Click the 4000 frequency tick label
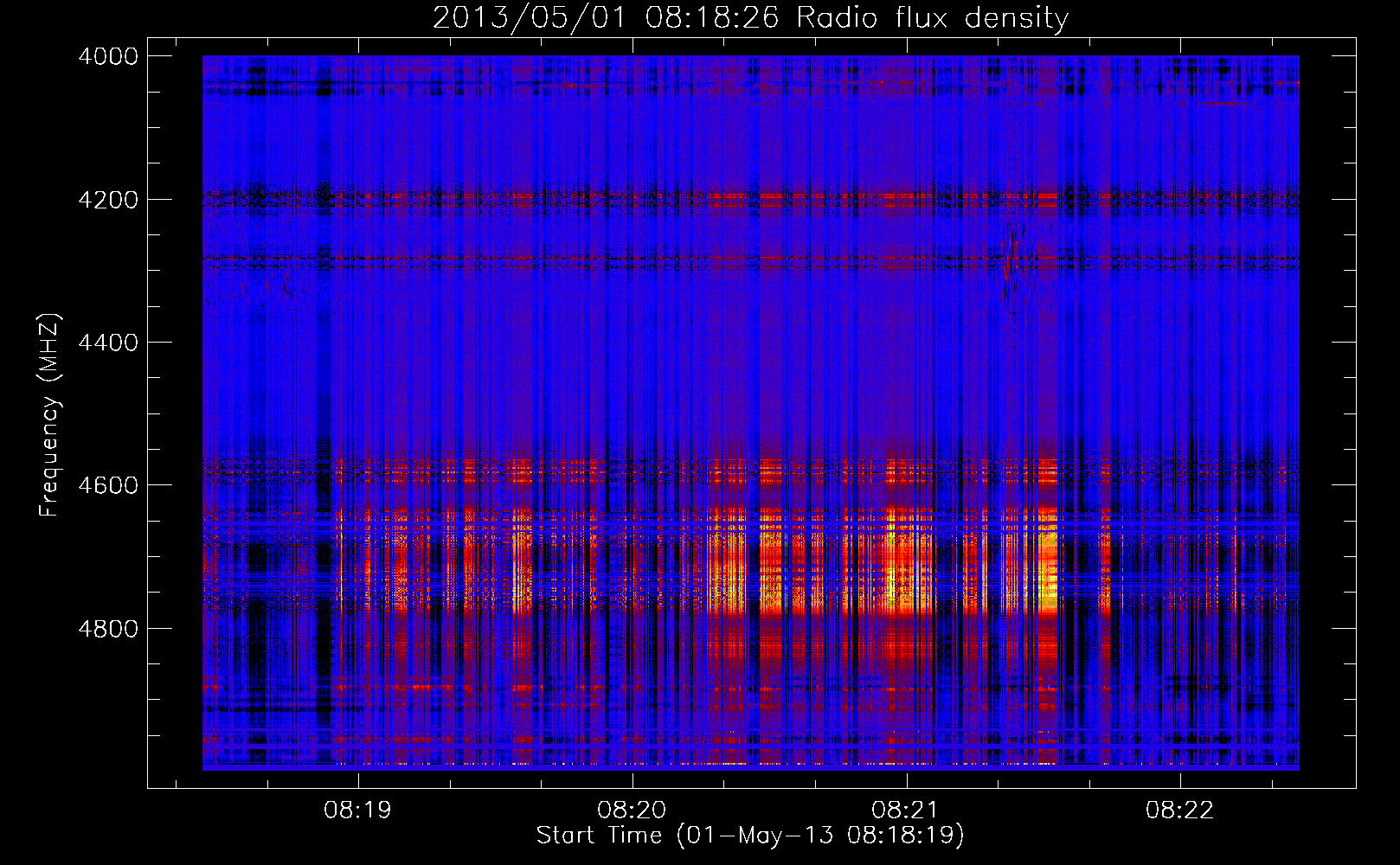This screenshot has height=865, width=1400. coord(108,56)
